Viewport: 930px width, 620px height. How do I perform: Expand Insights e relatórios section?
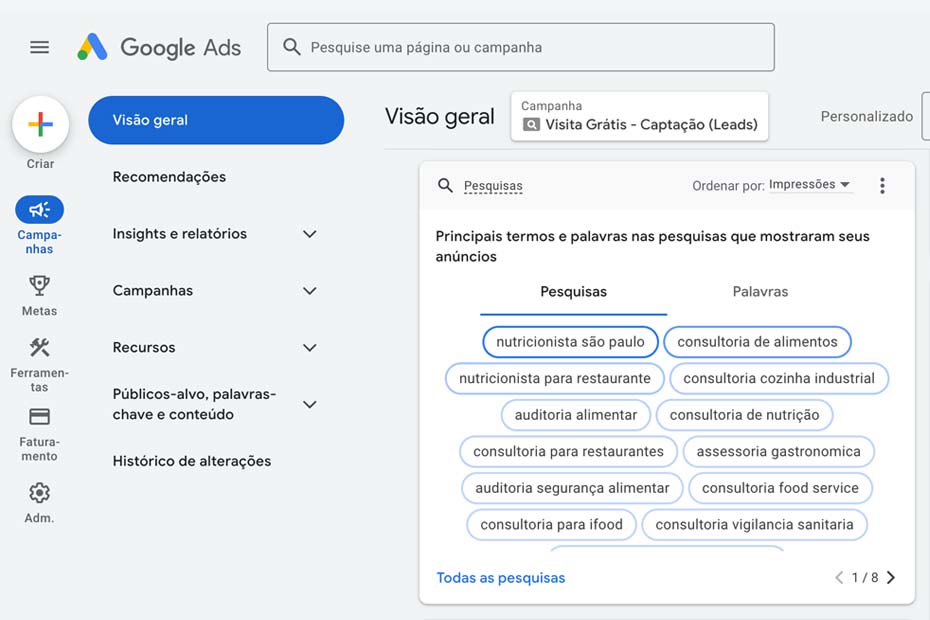click(310, 234)
